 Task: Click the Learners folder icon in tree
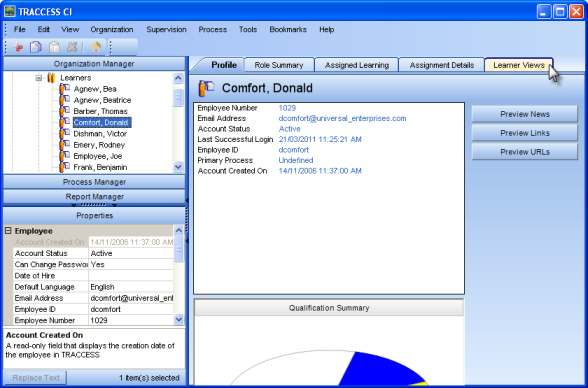tap(51, 78)
